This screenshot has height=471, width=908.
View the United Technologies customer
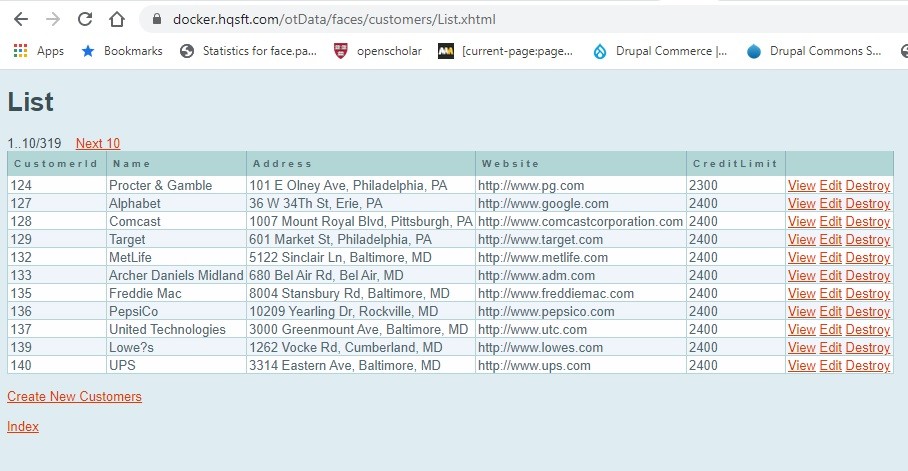point(801,329)
